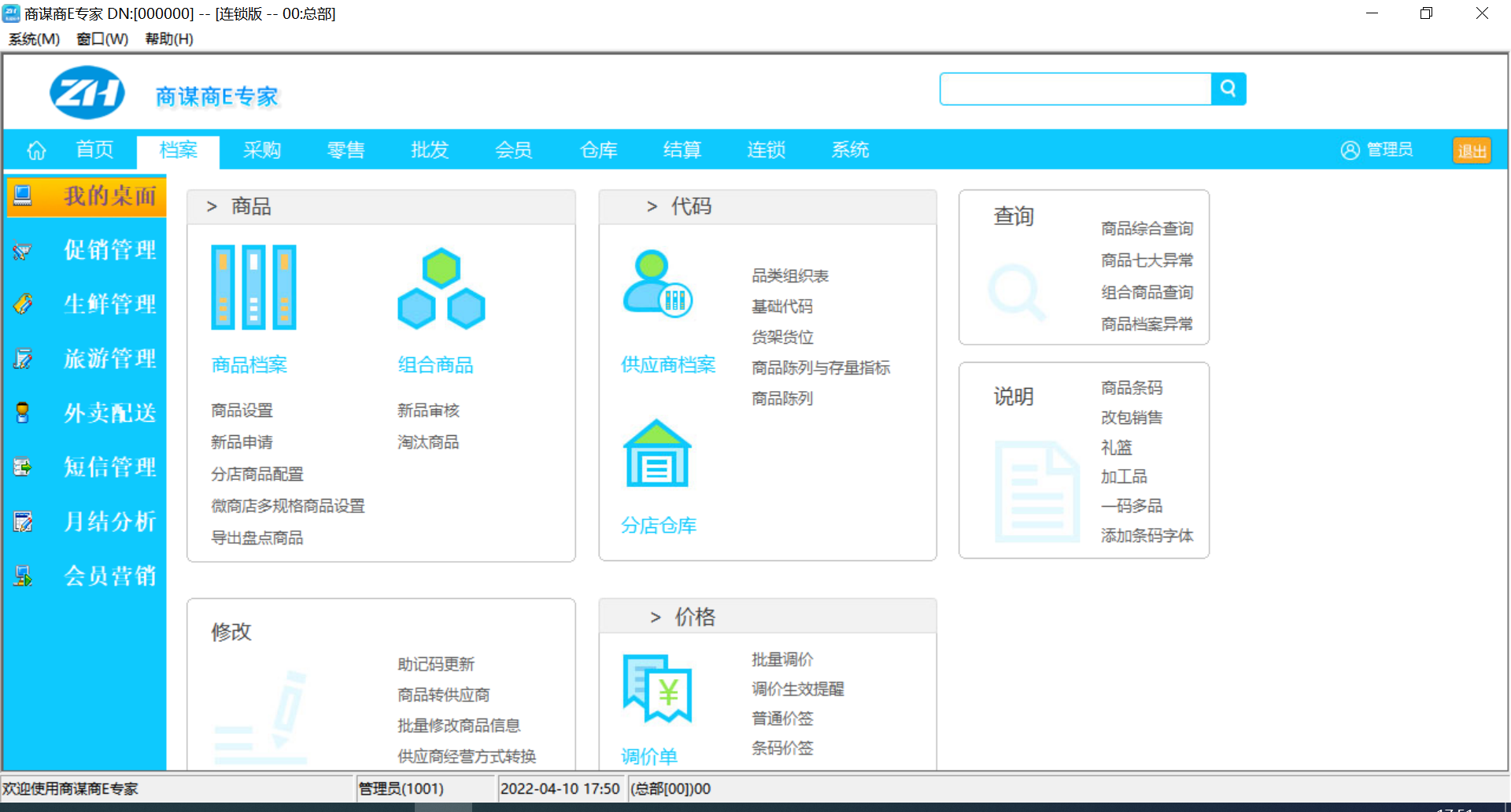
Task: Open the 调价单 yen price icon
Action: pos(658,688)
